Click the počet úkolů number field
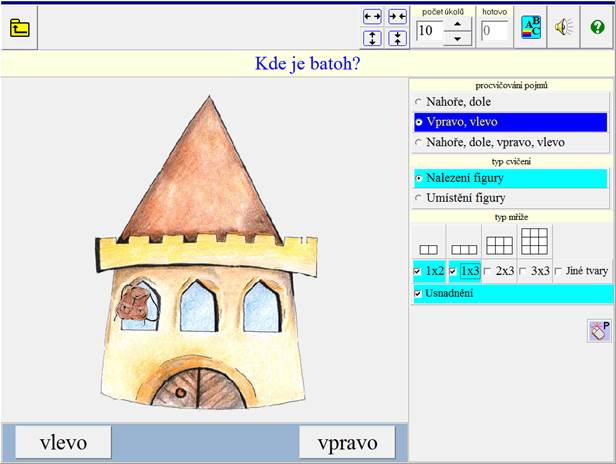Viewport: 616px width, 464px height. pyautogui.click(x=428, y=31)
